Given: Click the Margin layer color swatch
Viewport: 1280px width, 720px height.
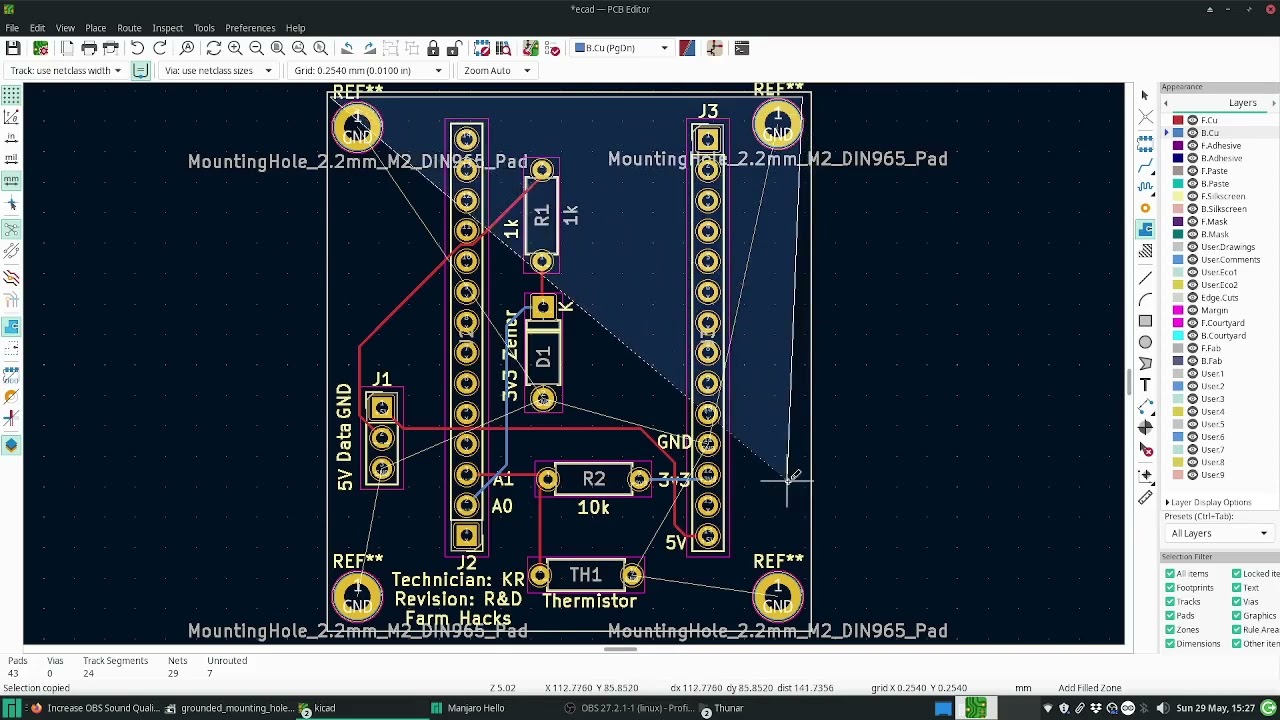Looking at the screenshot, I should pyautogui.click(x=1178, y=311).
